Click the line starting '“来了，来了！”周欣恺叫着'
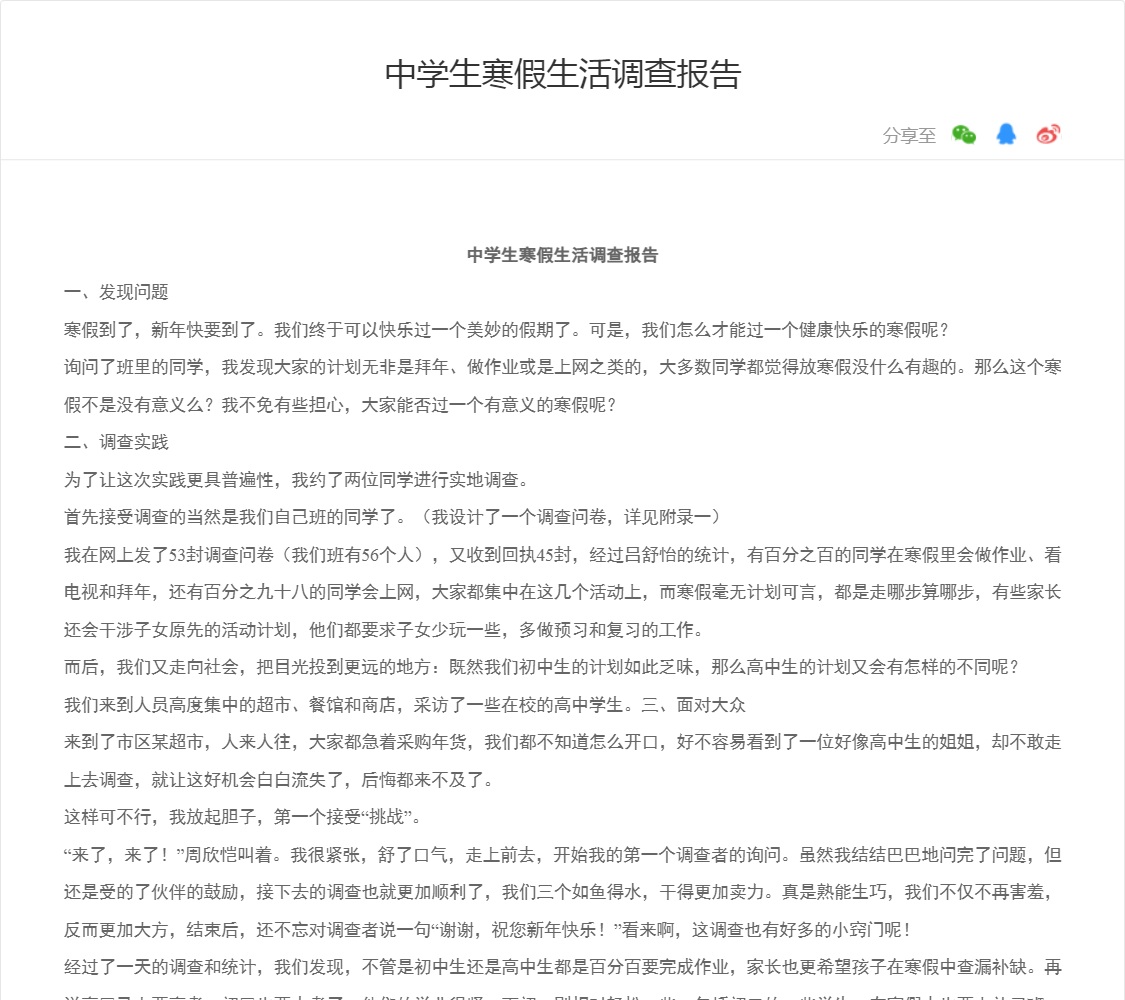1125x1000 pixels. (x=562, y=855)
